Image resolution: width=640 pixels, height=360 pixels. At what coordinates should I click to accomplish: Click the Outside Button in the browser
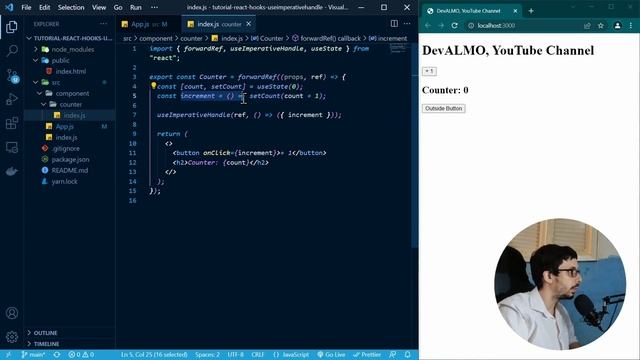443,108
